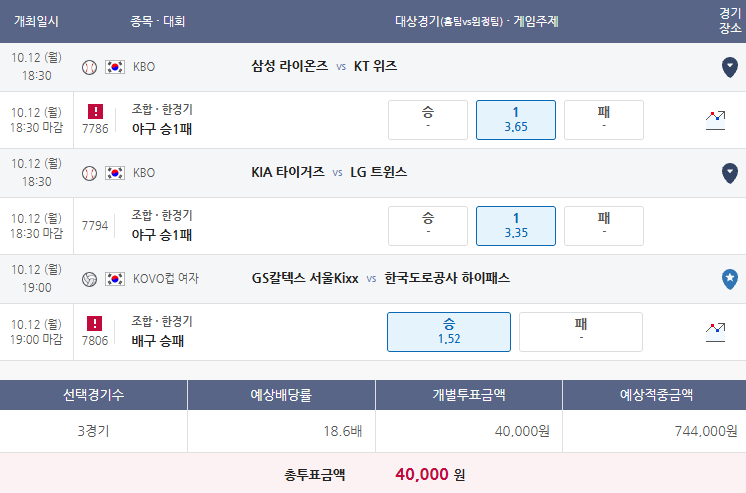Open star venue pin for GS Caltex match
The image size is (746, 493).
tap(729, 279)
